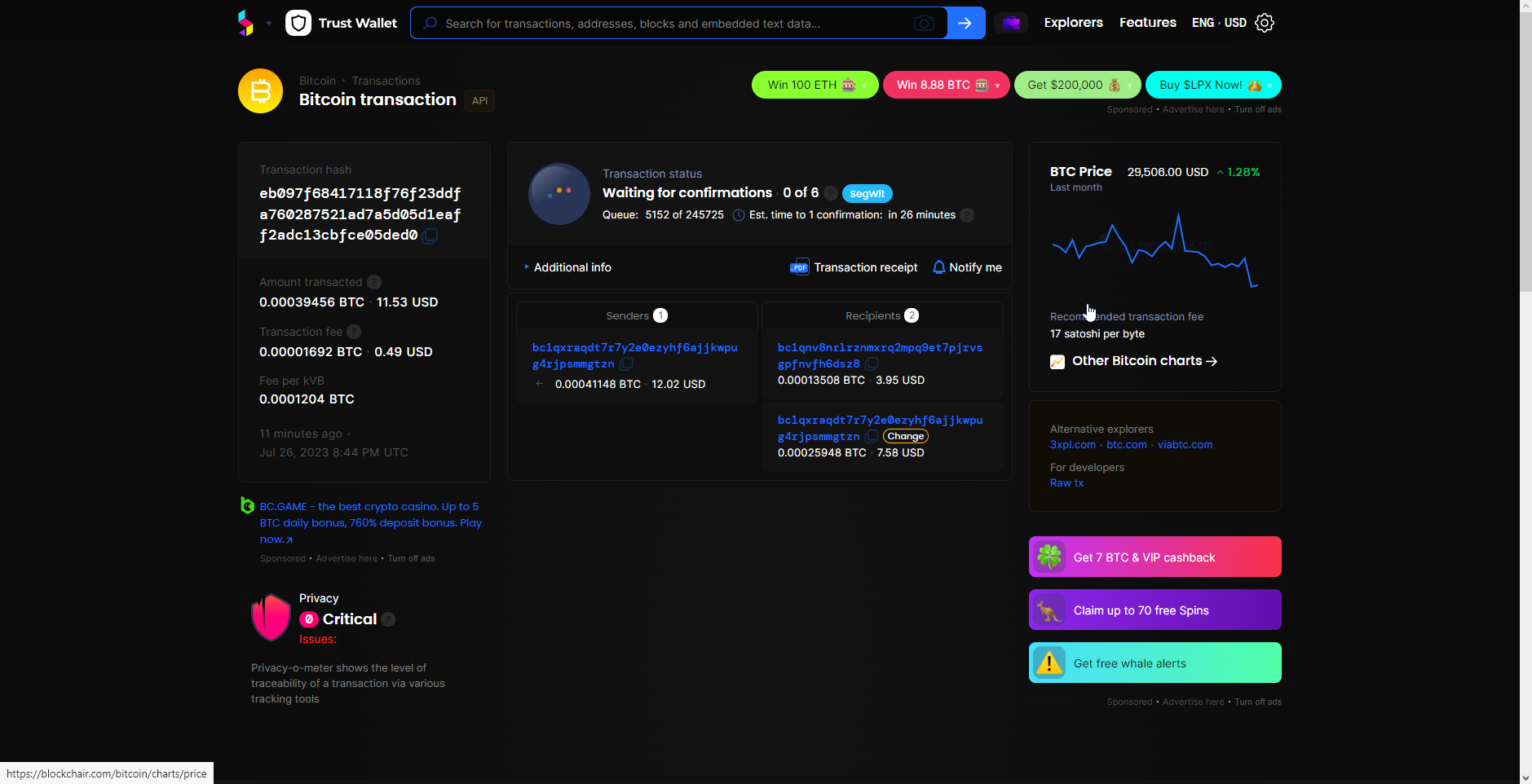Open the camera scan icon in search bar
This screenshot has height=784, width=1532.
click(x=924, y=23)
